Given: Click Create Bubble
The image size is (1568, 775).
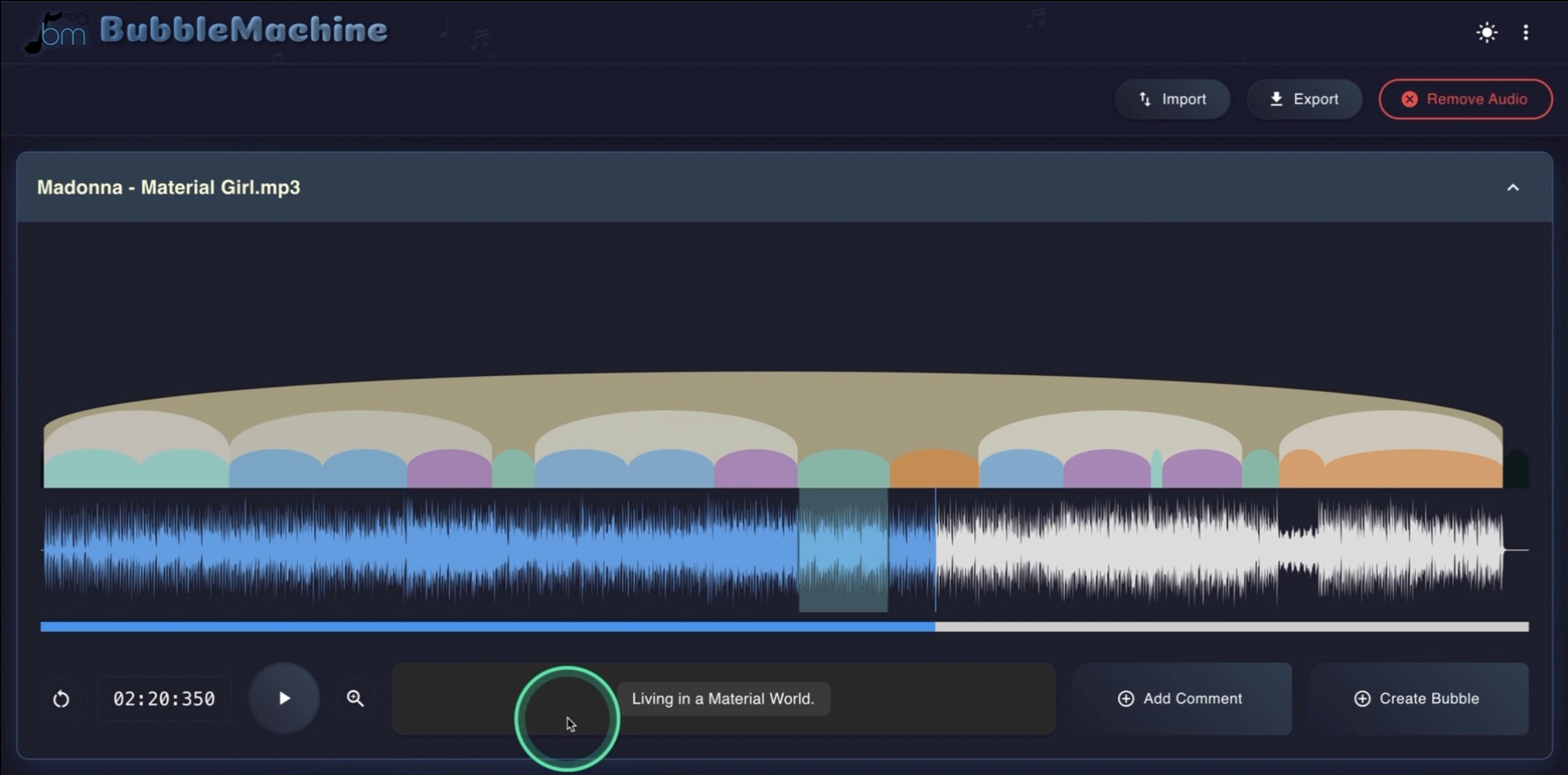Looking at the screenshot, I should click(1417, 699).
